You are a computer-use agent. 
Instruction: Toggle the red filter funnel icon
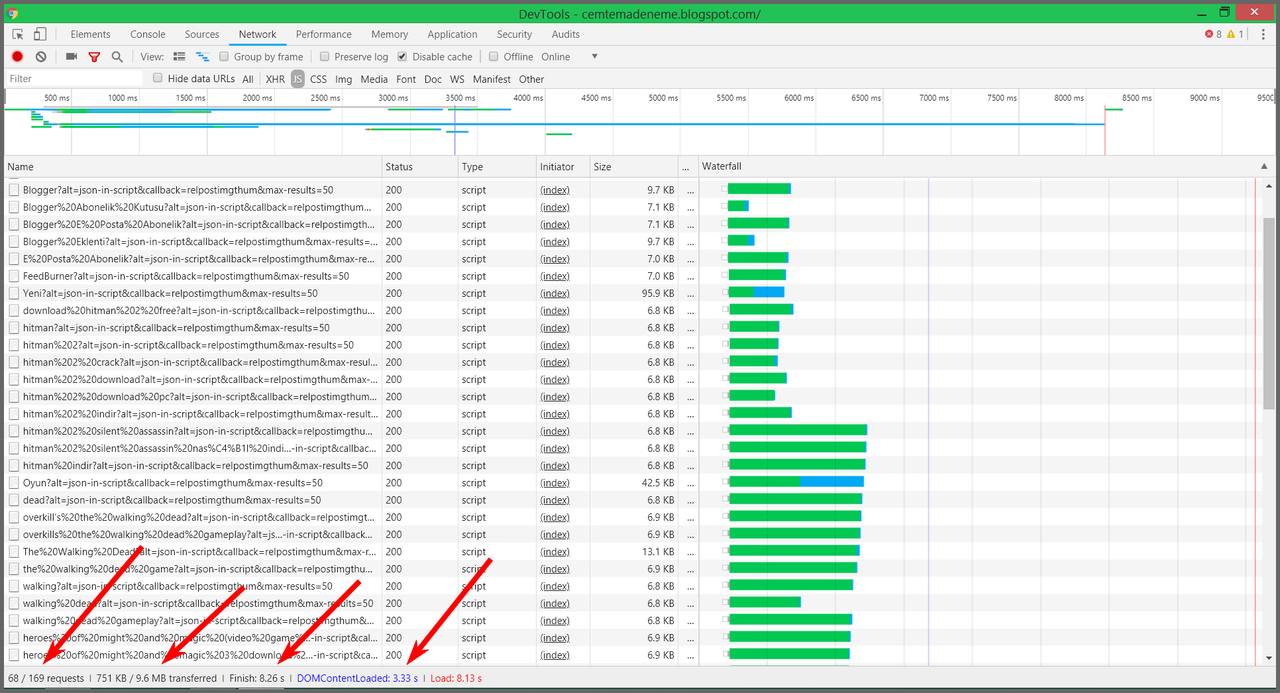click(x=94, y=57)
